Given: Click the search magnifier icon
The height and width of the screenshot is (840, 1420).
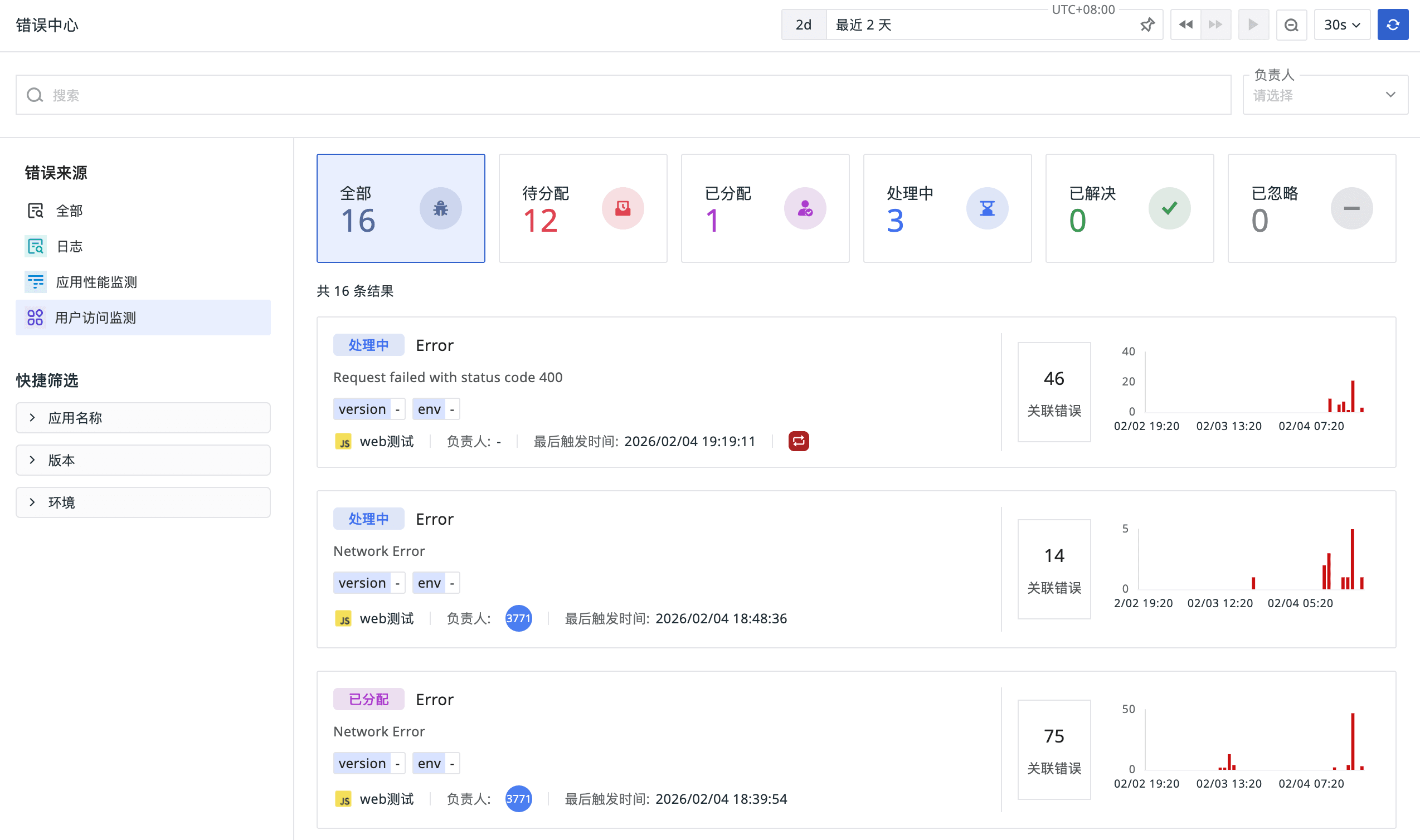Looking at the screenshot, I should (x=35, y=95).
